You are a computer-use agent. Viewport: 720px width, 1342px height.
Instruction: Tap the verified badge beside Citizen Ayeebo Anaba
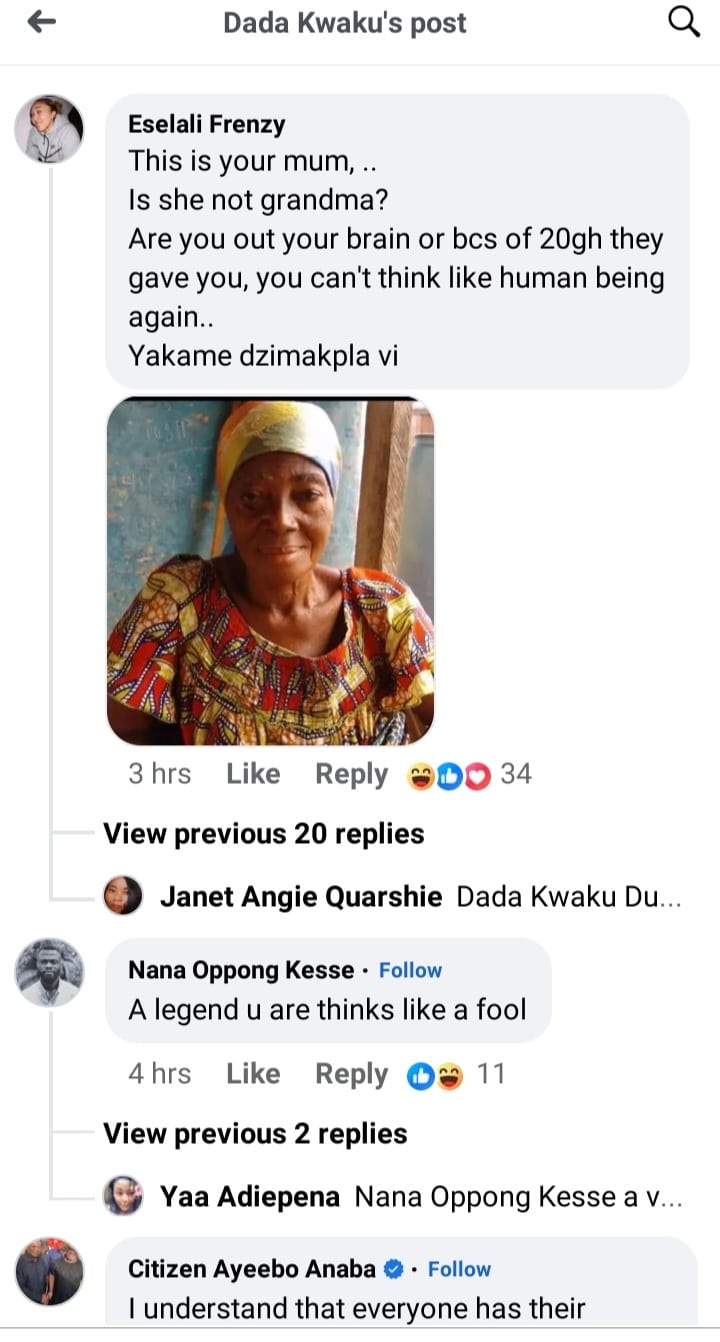click(394, 1269)
